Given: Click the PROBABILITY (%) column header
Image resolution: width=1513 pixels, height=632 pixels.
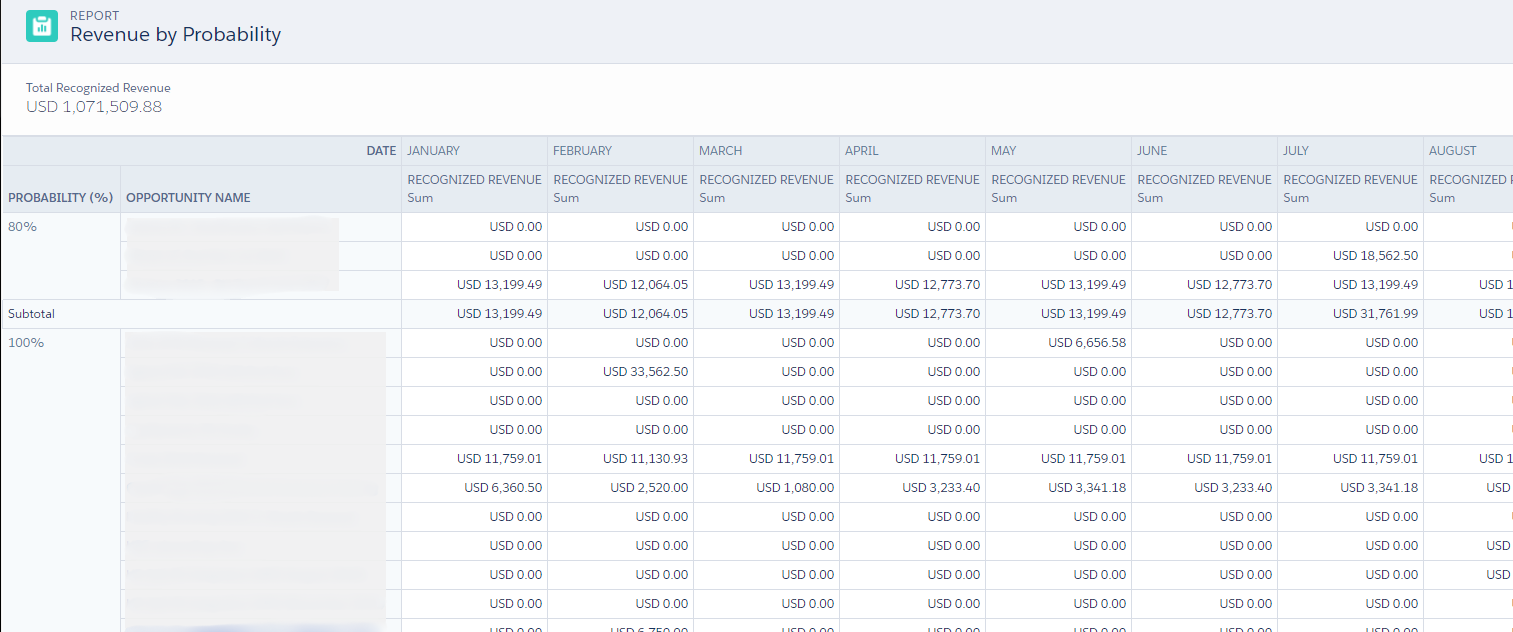Looking at the screenshot, I should point(60,198).
